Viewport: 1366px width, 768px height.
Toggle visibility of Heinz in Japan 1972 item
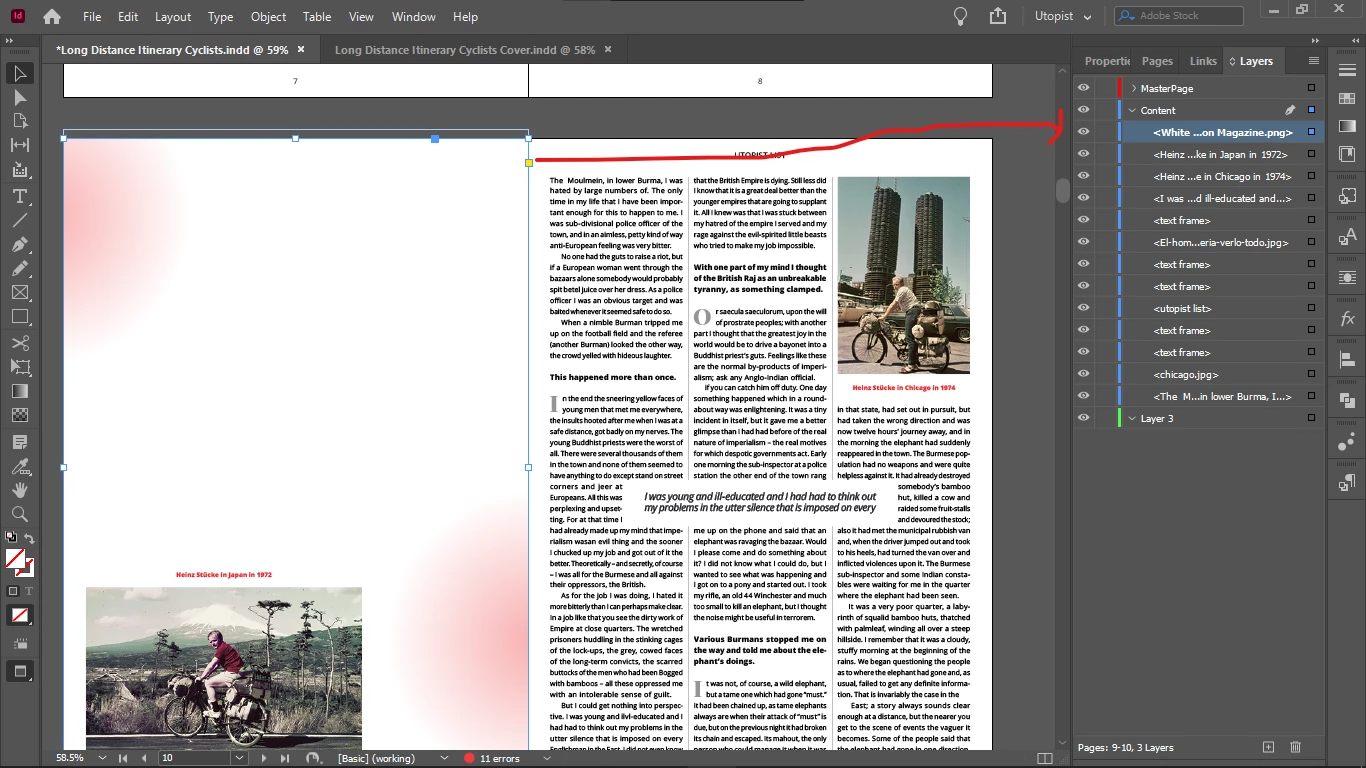pos(1083,154)
